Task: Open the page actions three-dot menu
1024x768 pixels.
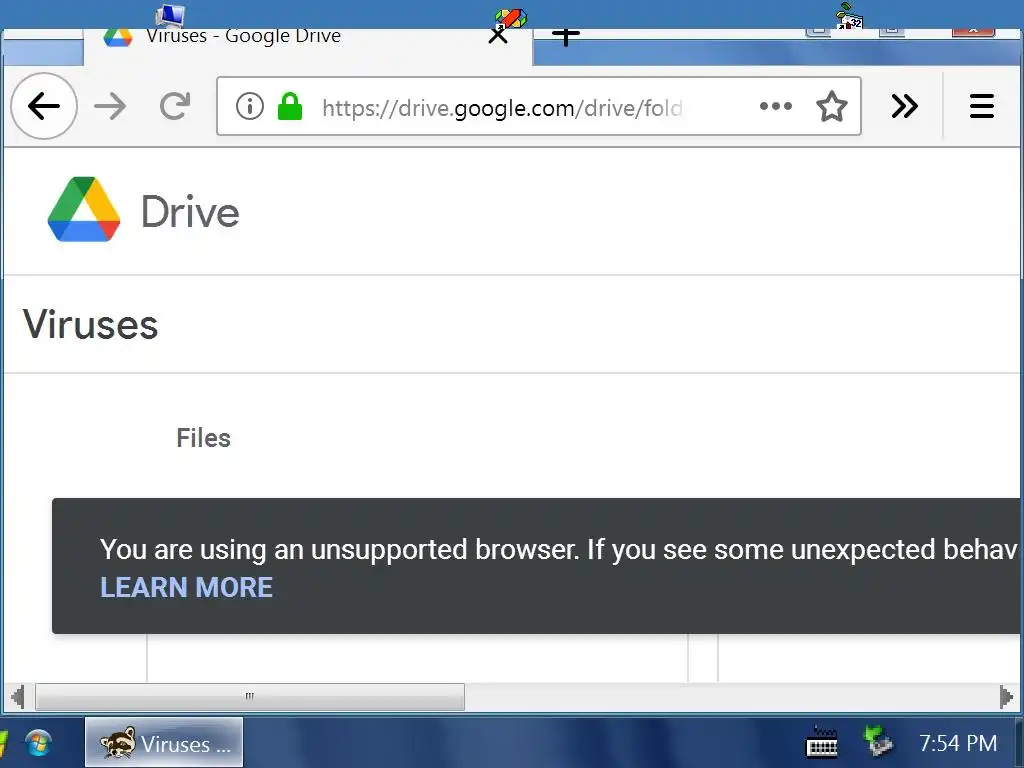Action: pyautogui.click(x=776, y=106)
